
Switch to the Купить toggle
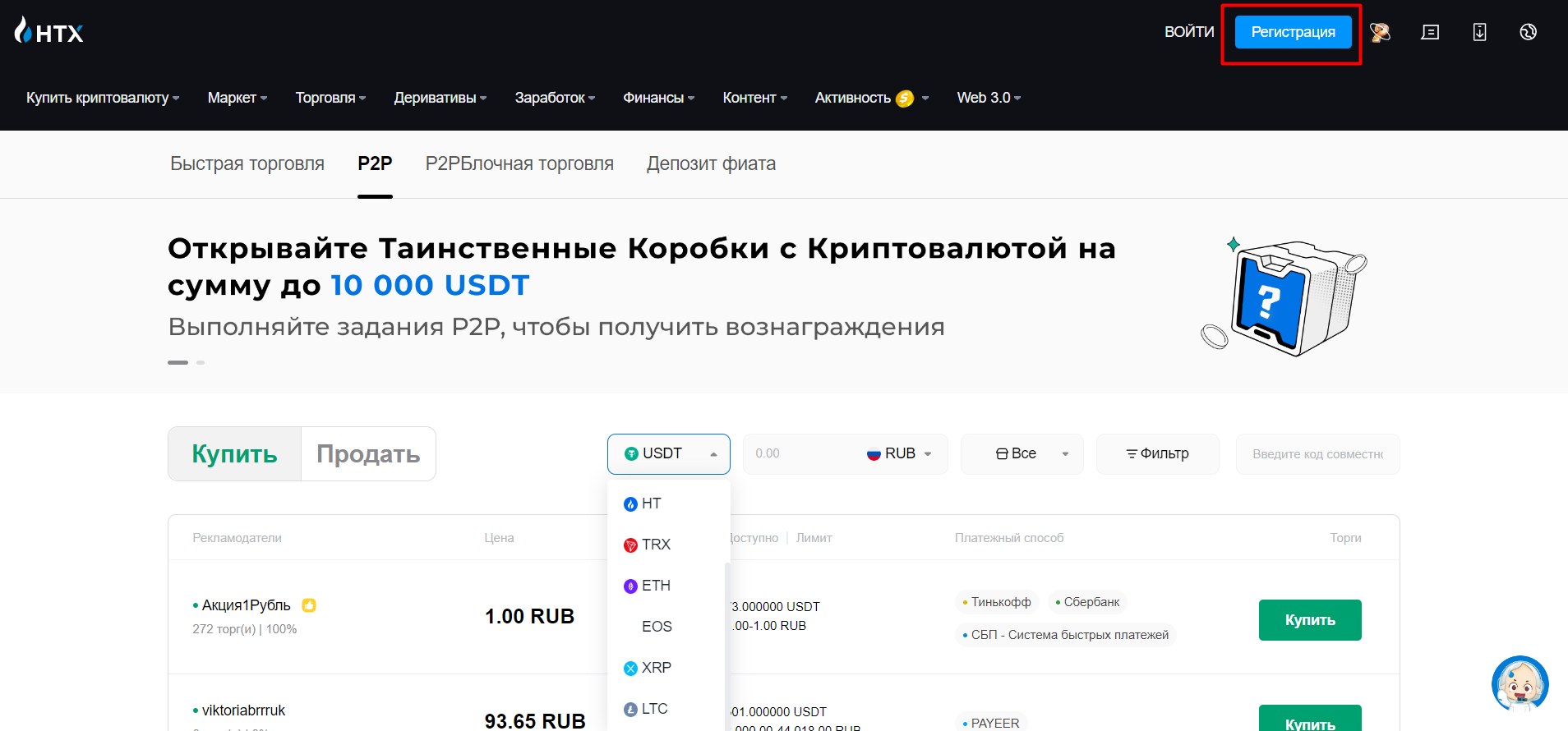point(234,453)
